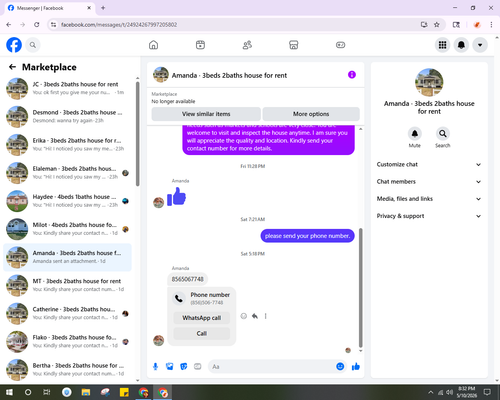
Task: Open the Elaleman conversation
Action: click(67, 173)
